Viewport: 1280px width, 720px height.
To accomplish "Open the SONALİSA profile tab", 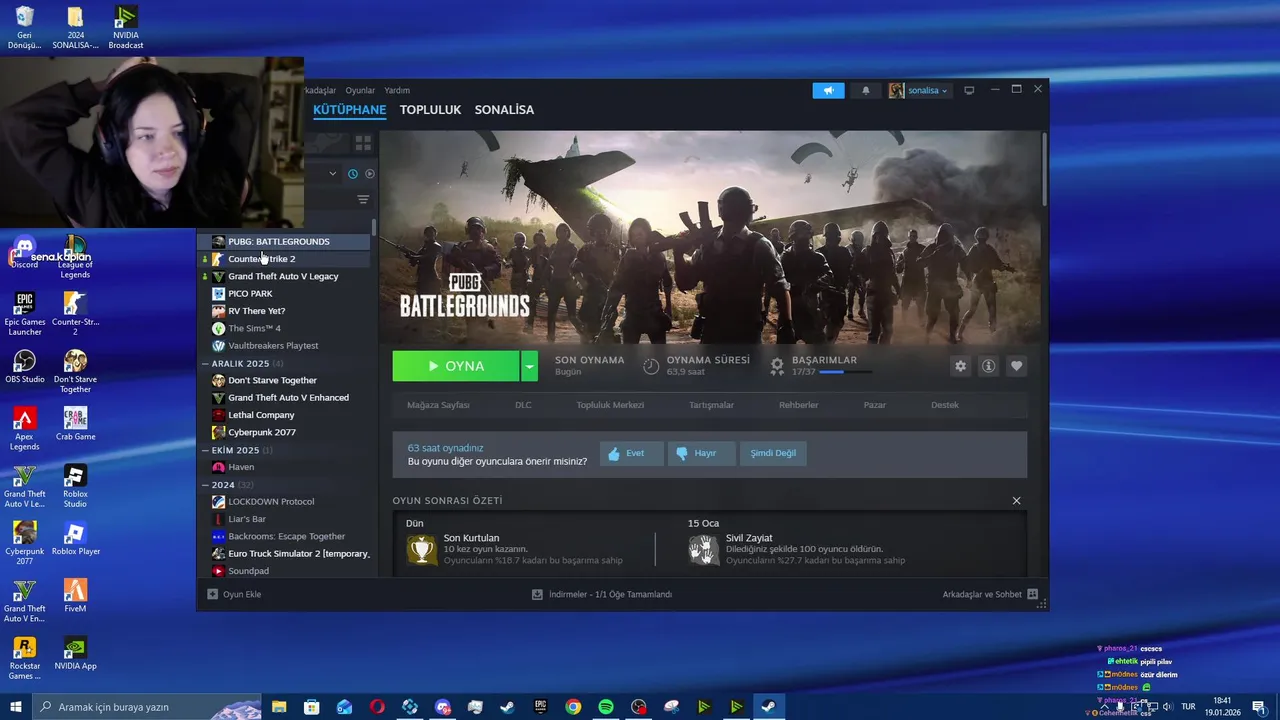I will [504, 110].
